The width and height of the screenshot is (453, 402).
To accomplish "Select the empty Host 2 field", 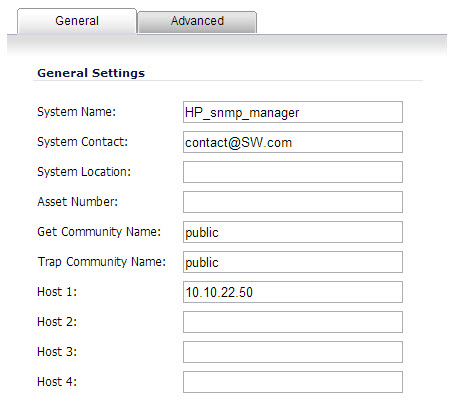I will click(x=293, y=322).
